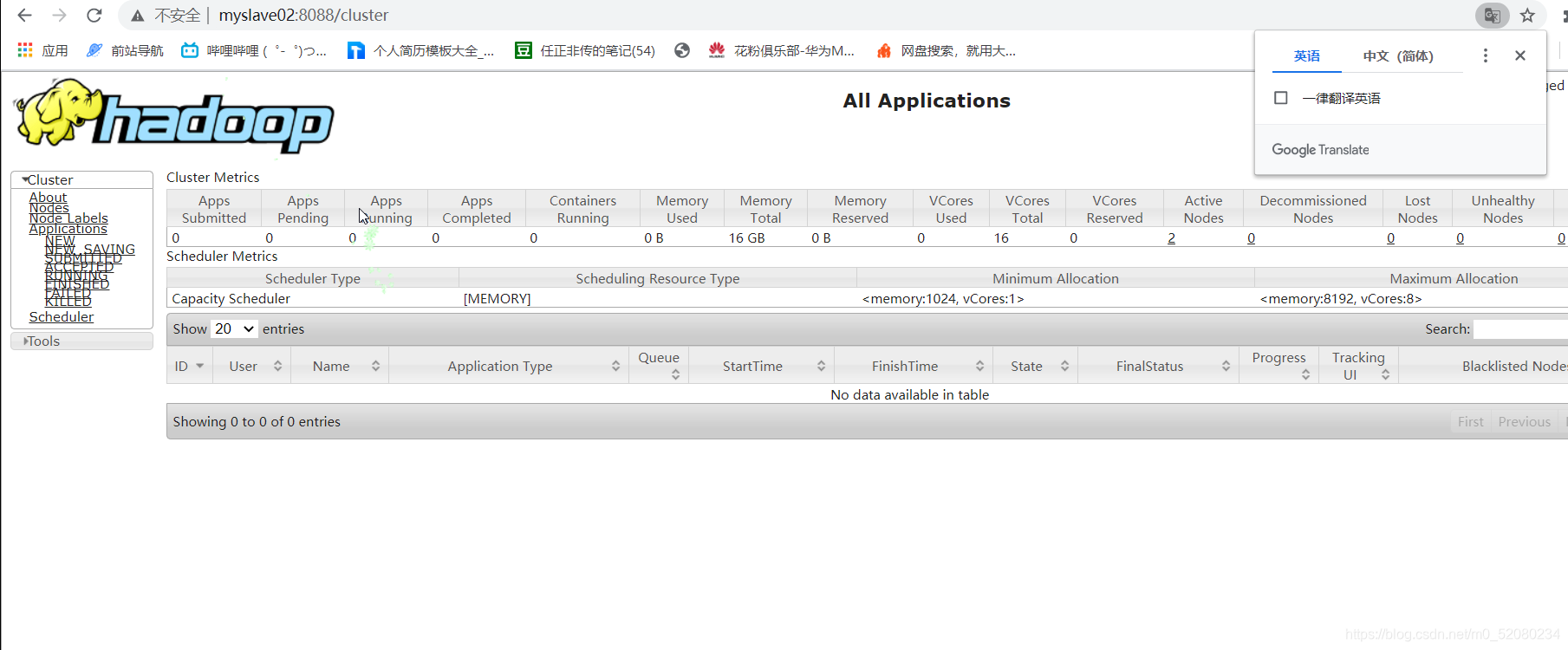
Task: Open the 任正非传的笔记(54) bookmark
Action: 585,50
